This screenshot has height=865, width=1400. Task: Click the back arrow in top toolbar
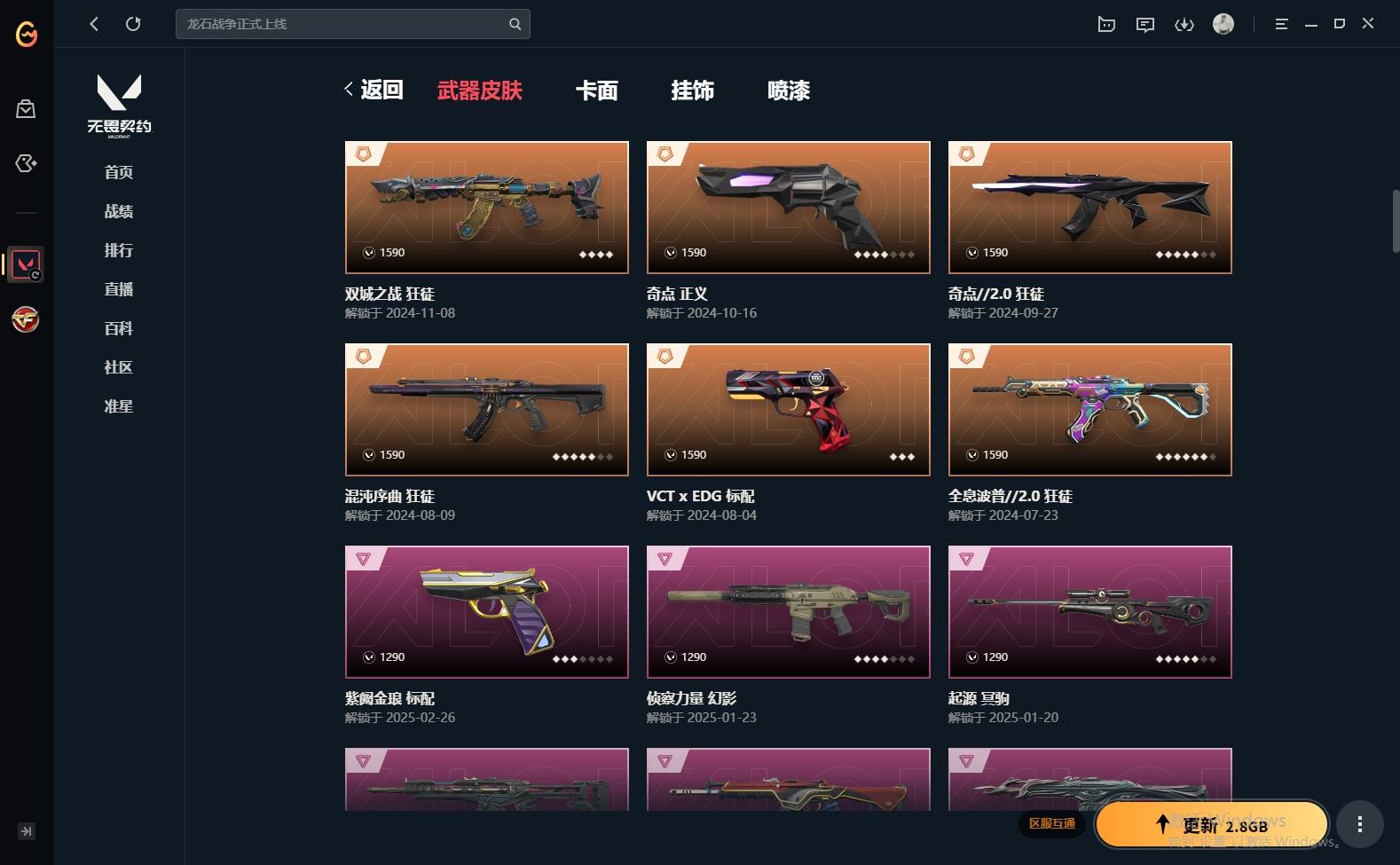[x=94, y=24]
